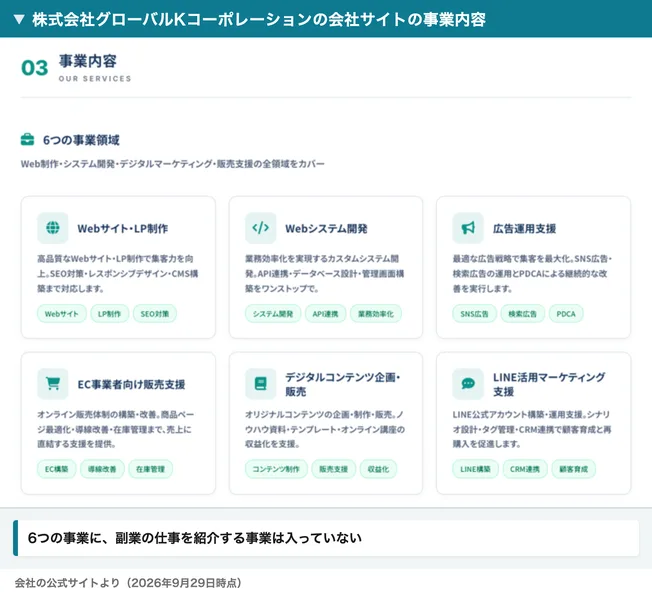
Task: Click the description starting 業務効率化を実現する
Action: (325, 273)
